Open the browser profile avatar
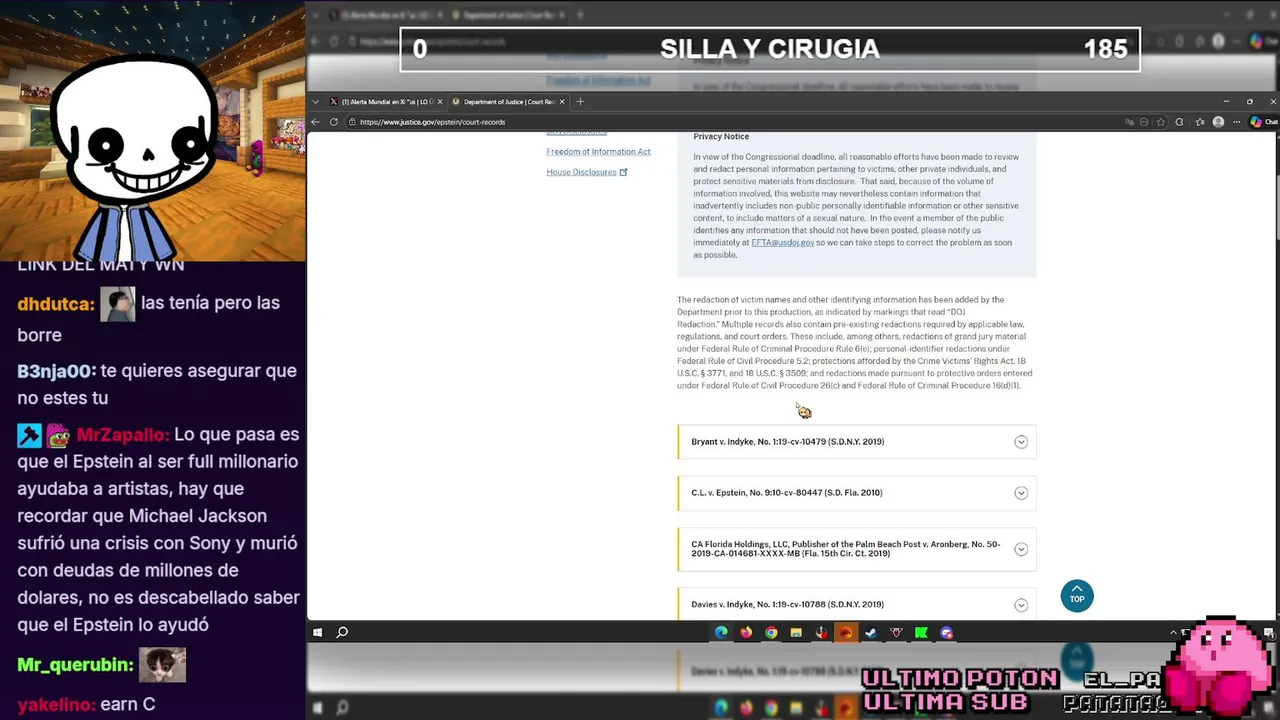The height and width of the screenshot is (720, 1280). [x=1218, y=122]
